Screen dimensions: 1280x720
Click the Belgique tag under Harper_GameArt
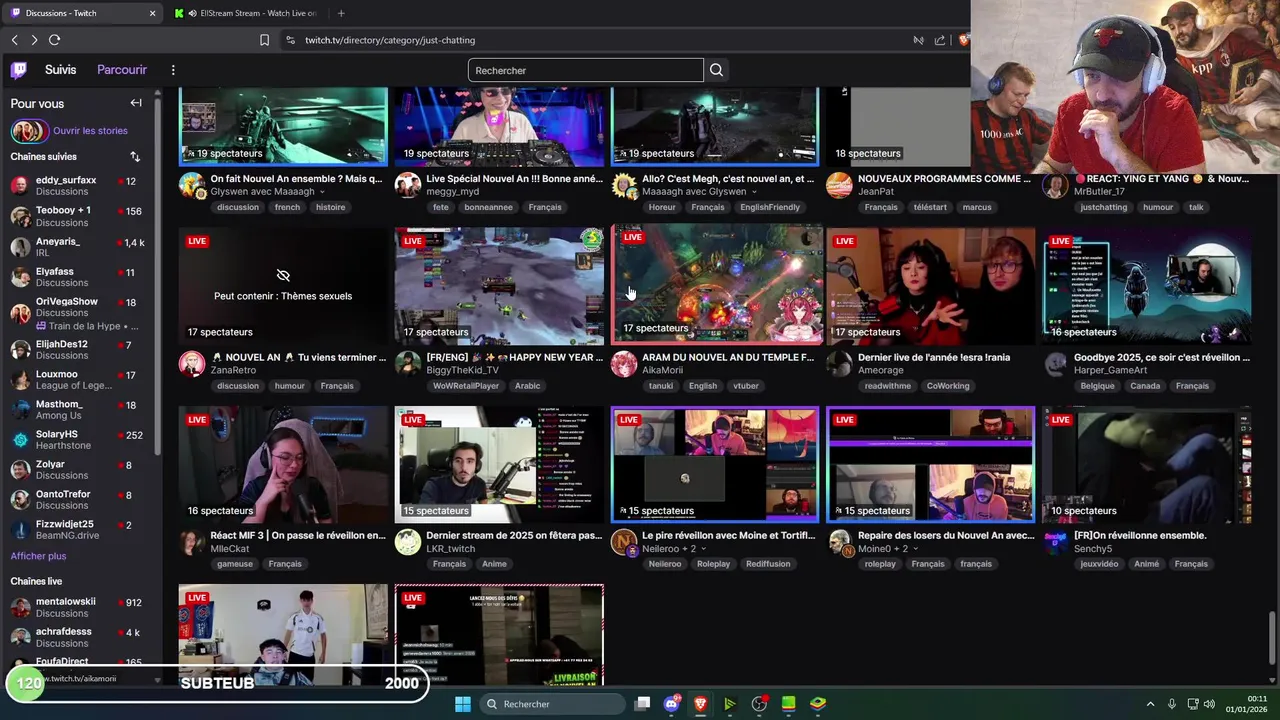coord(1097,386)
